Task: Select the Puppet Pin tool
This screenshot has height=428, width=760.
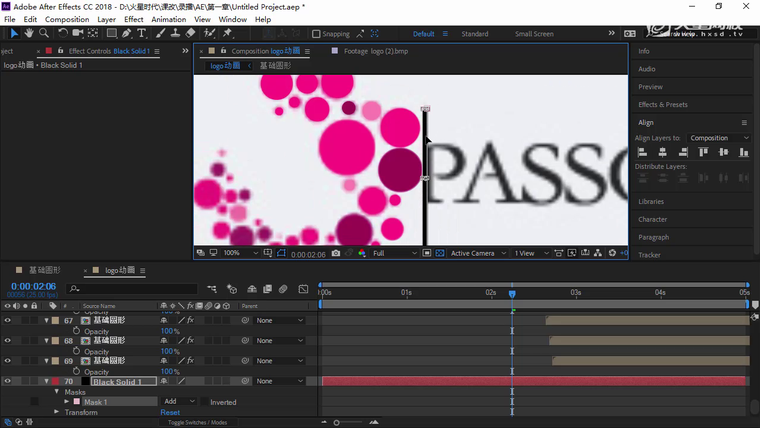Action: coord(228,33)
